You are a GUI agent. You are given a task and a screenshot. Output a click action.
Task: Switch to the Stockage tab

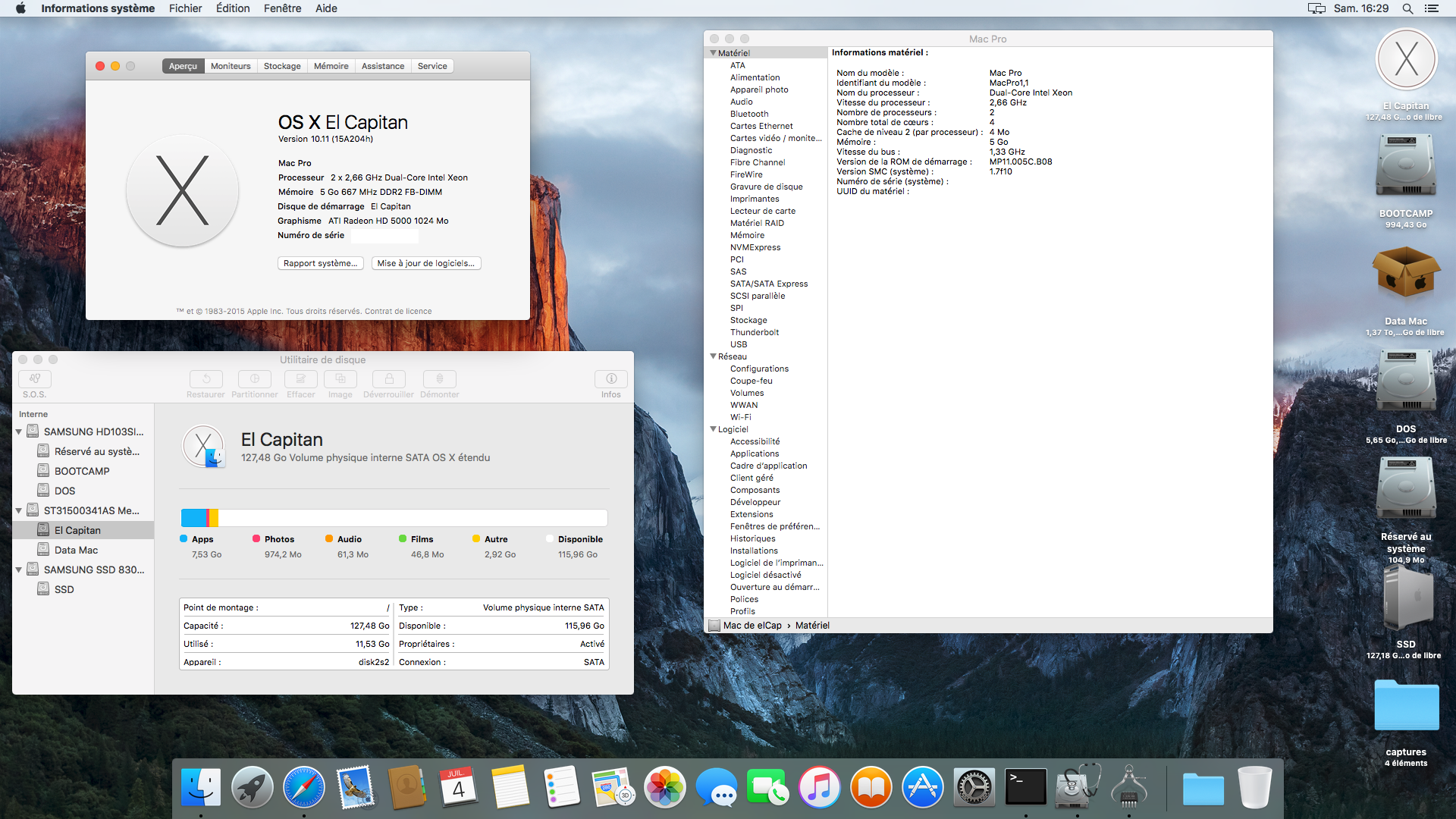click(282, 66)
